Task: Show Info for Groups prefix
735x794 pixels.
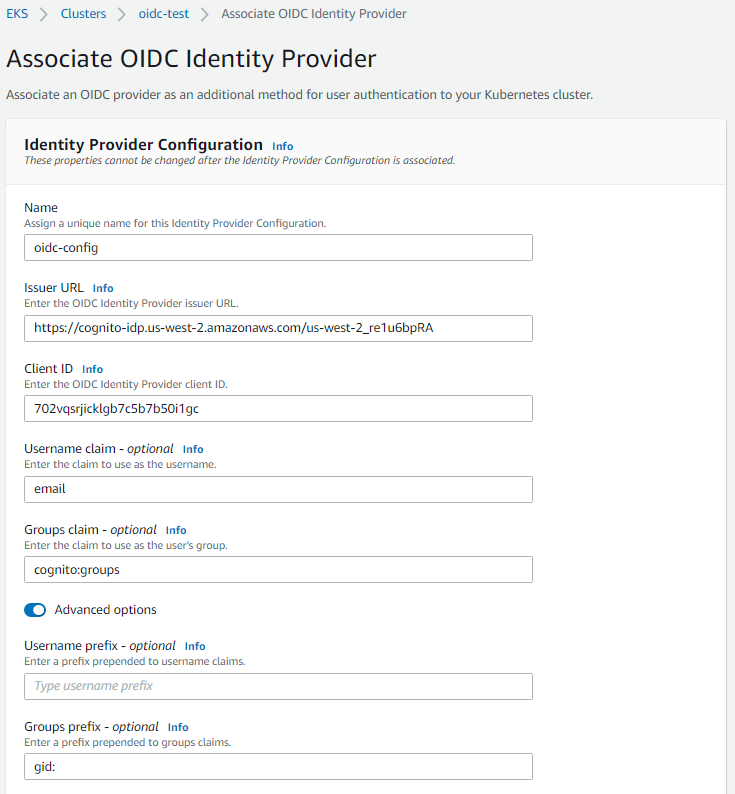Action: (x=178, y=727)
